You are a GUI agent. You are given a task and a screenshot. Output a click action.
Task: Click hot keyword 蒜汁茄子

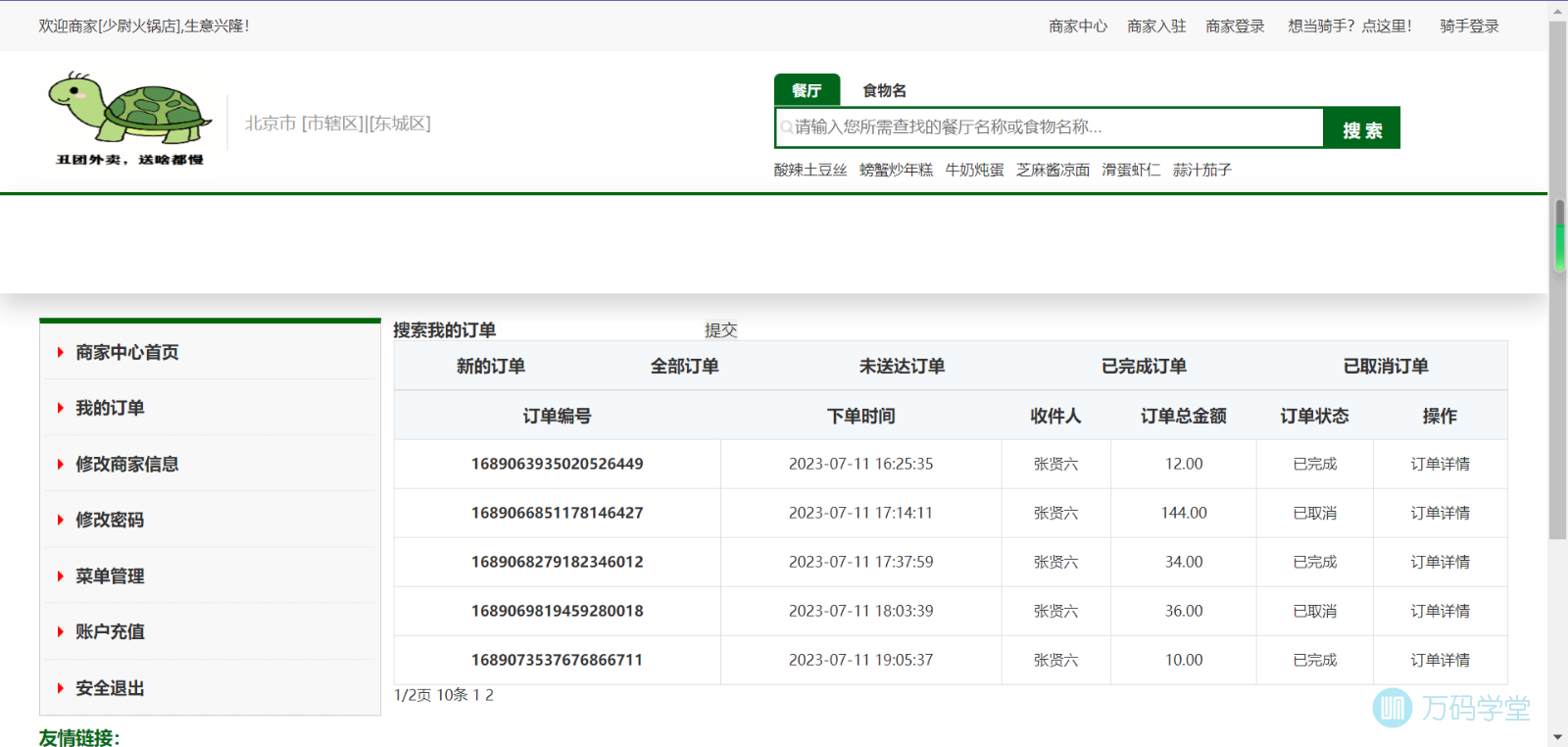point(1202,170)
